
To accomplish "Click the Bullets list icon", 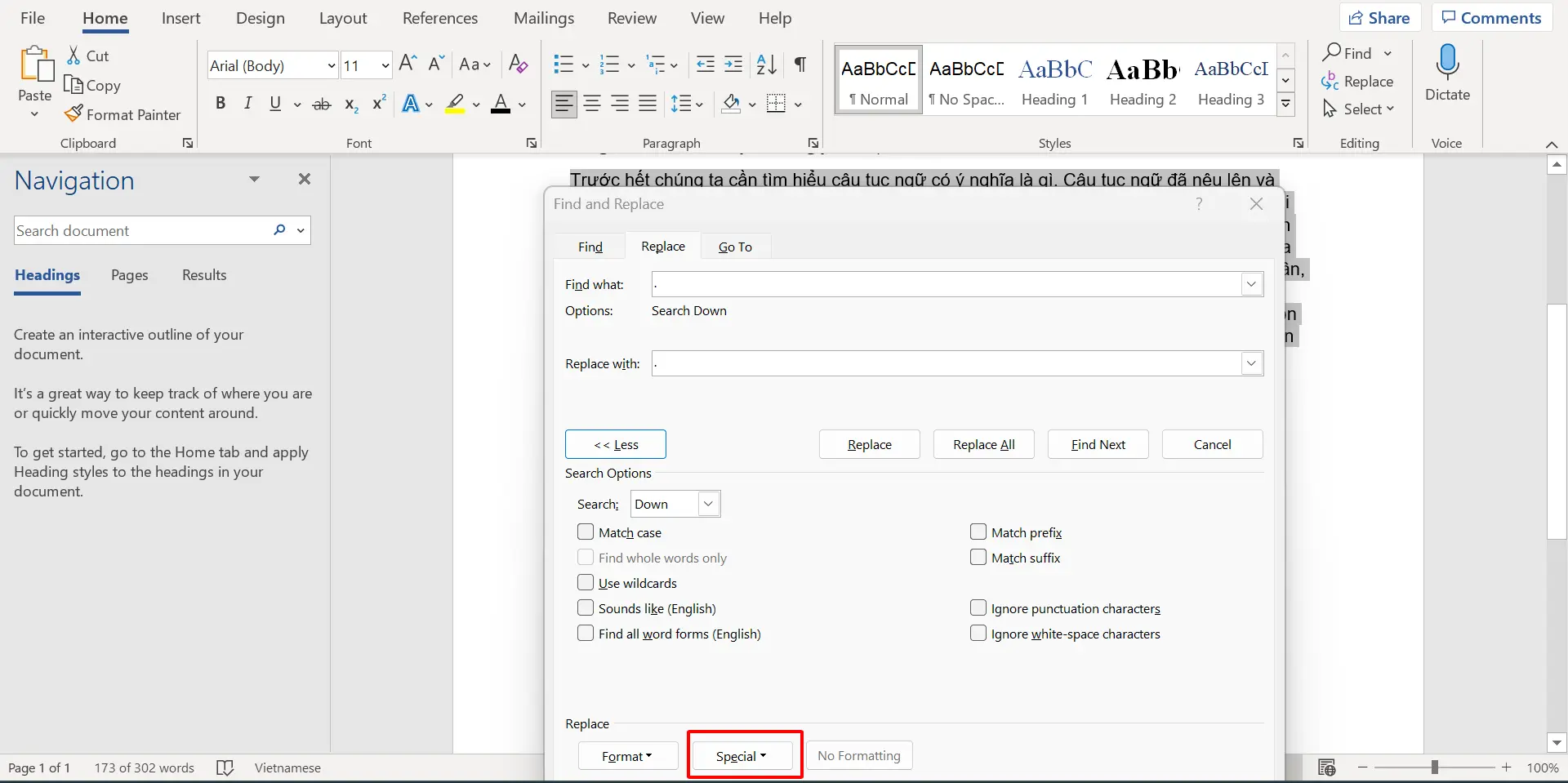I will [x=563, y=65].
